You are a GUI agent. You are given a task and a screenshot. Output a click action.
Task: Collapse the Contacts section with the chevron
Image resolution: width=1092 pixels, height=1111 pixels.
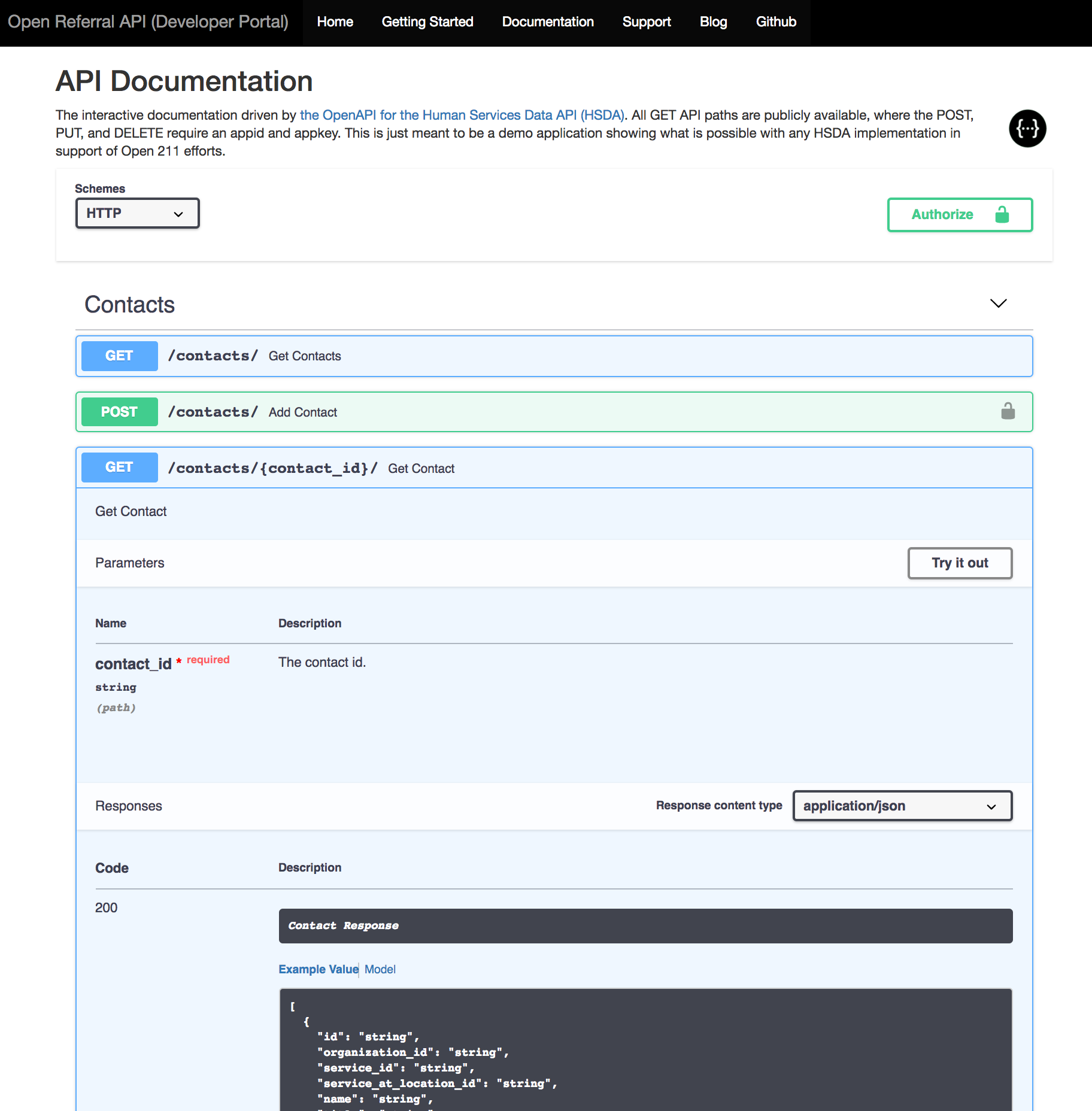coord(997,303)
